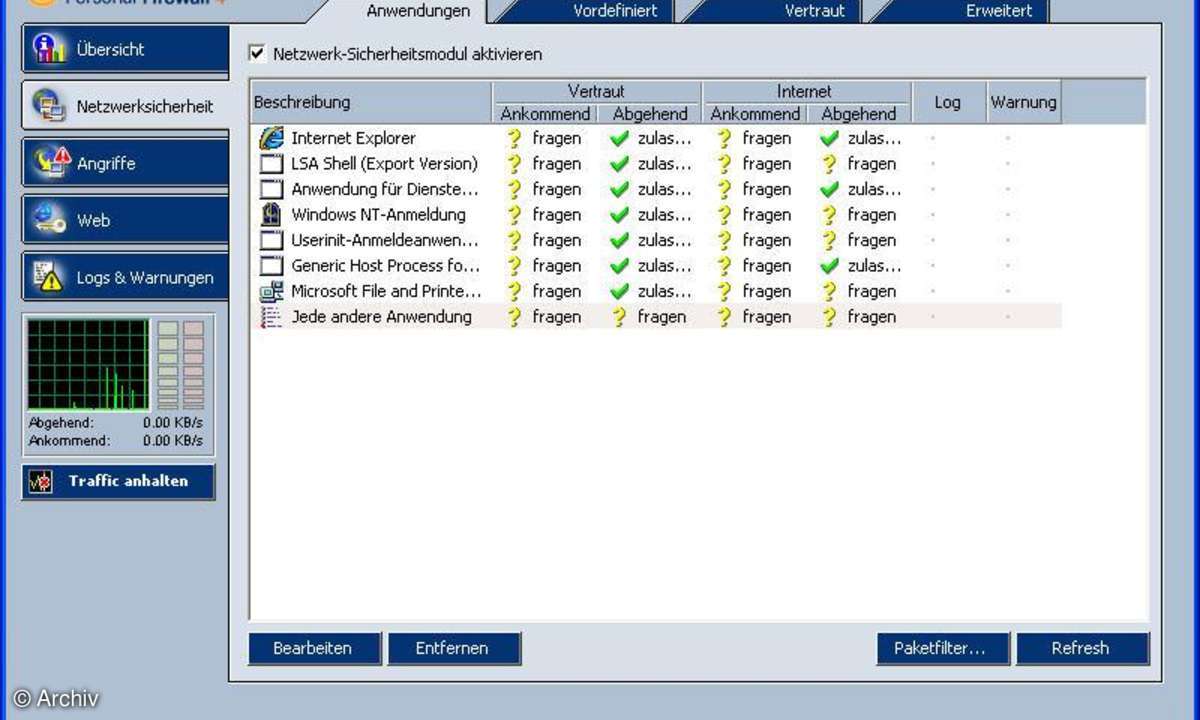
Task: Select the Jede andere Anwendung row name
Action: coord(381,317)
